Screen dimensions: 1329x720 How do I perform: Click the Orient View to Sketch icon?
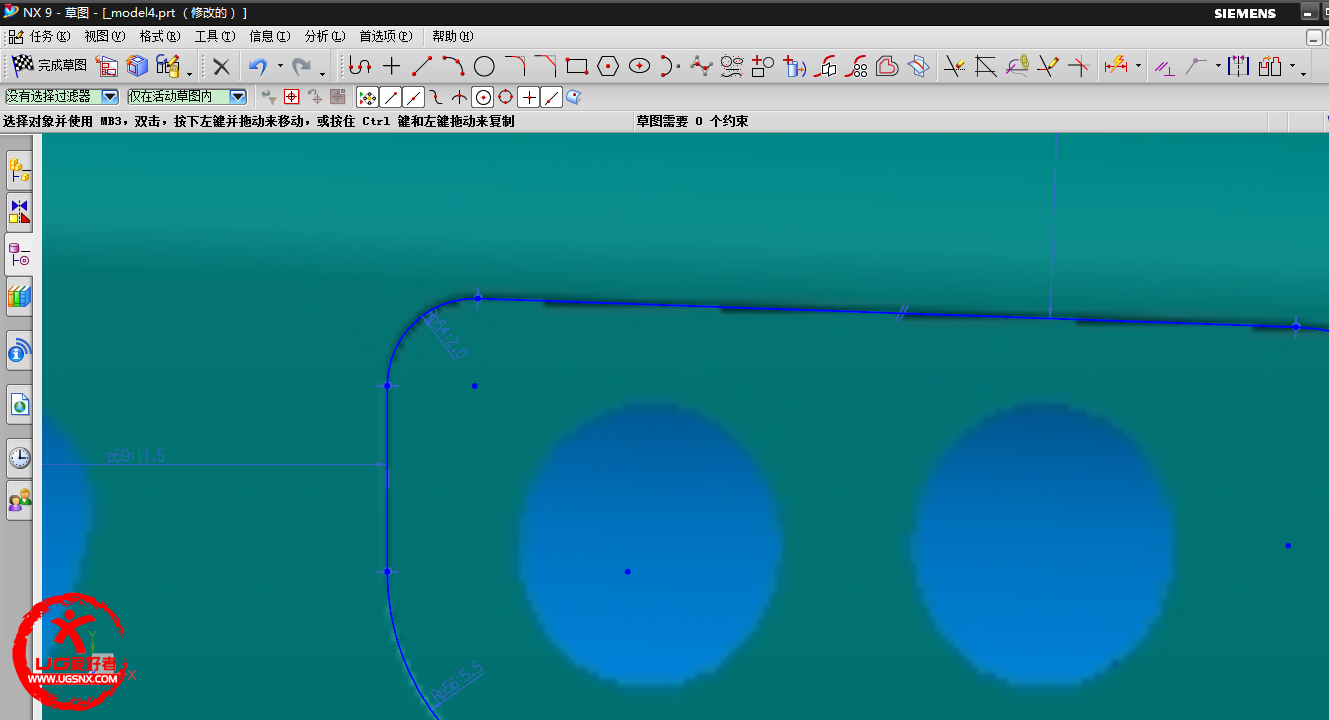[106, 66]
